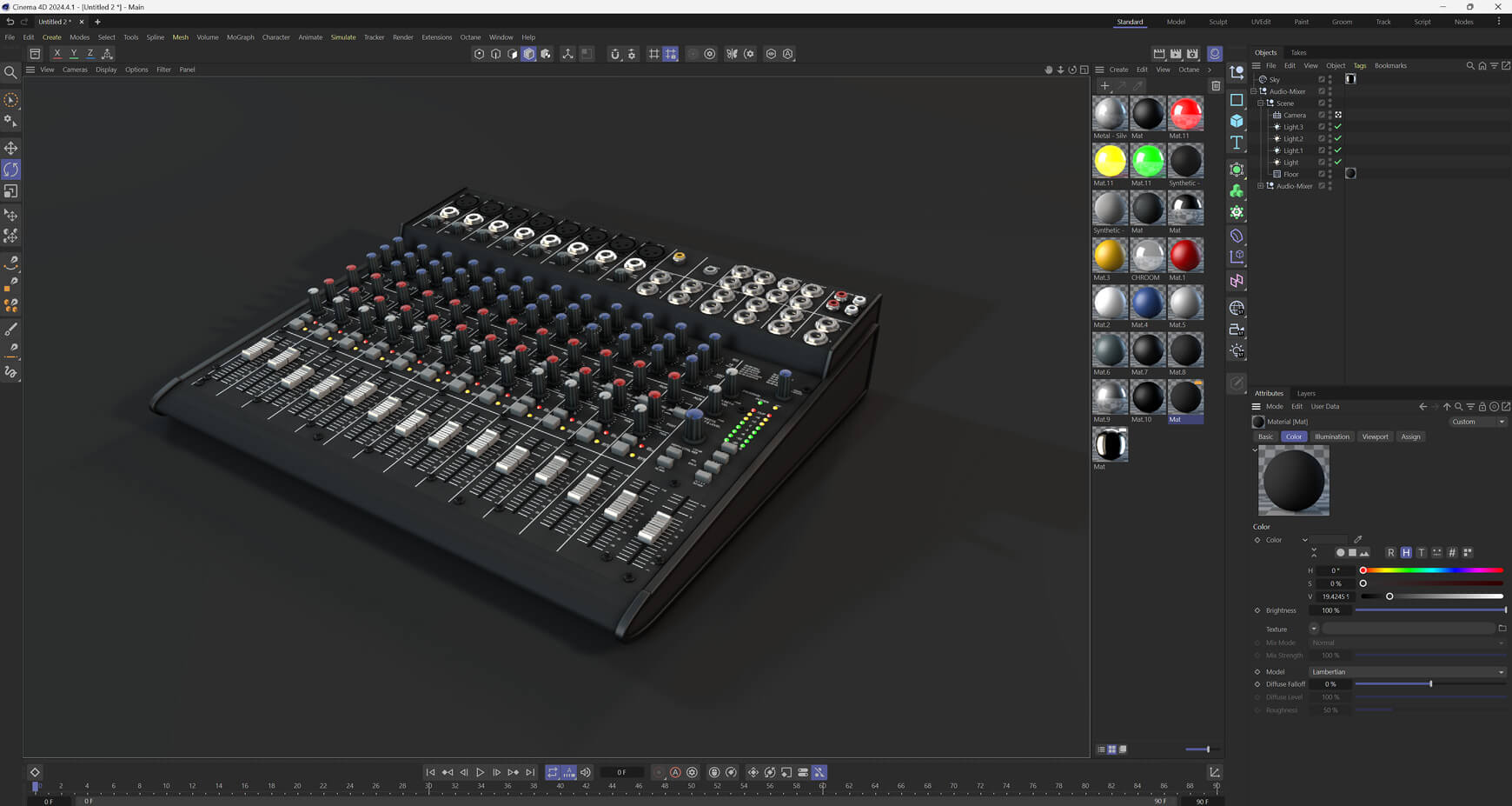1512x806 pixels.
Task: Click the Hue slider bar
Action: [x=1432, y=570]
